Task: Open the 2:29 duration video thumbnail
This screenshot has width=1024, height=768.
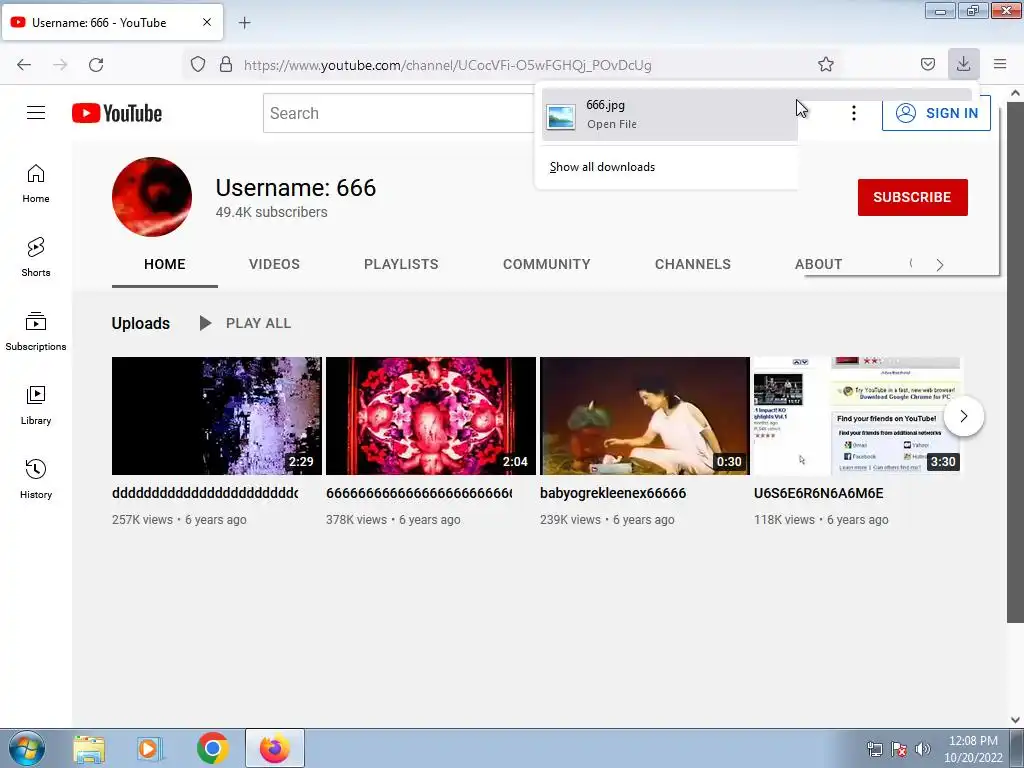Action: (217, 415)
